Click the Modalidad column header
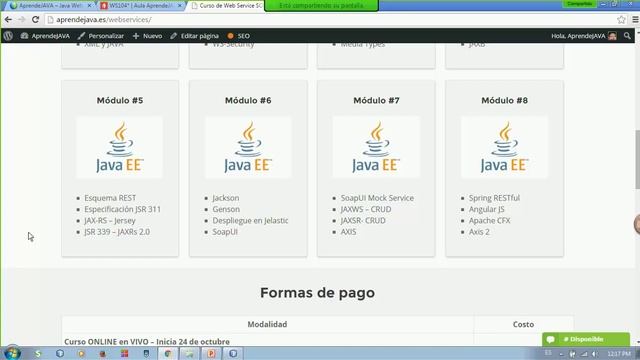 [267, 324]
